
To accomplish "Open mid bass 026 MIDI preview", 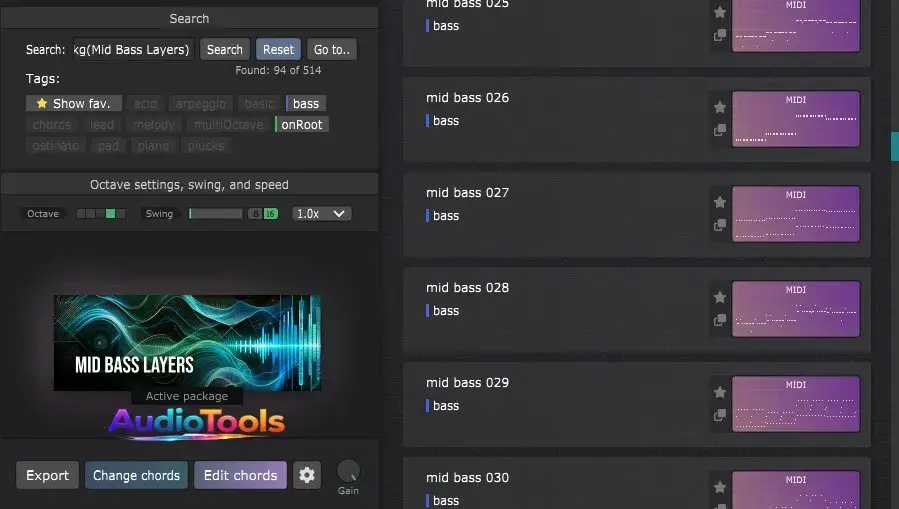I will click(796, 119).
